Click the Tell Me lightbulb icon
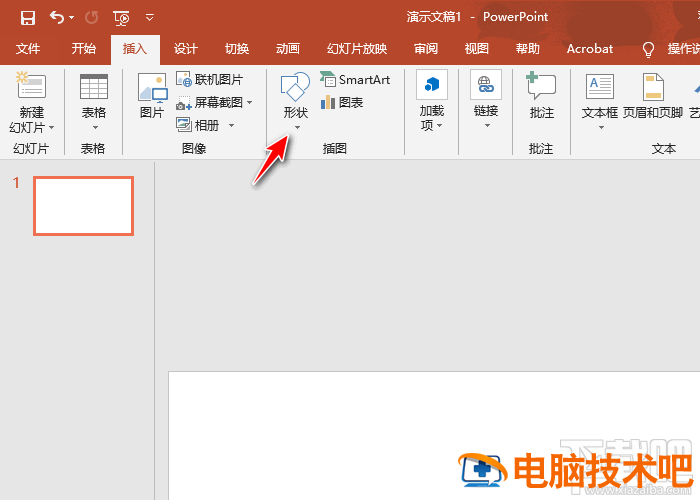 click(648, 49)
